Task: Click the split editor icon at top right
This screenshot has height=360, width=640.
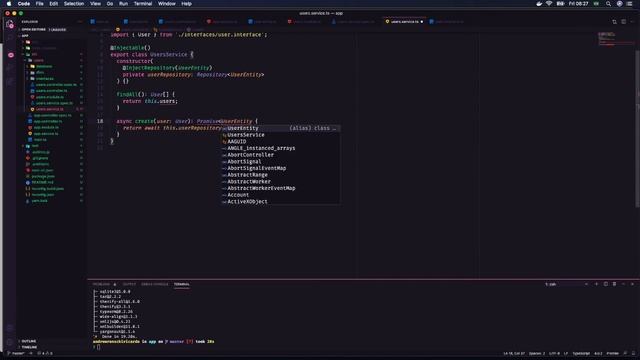Action: pyautogui.click(x=624, y=22)
